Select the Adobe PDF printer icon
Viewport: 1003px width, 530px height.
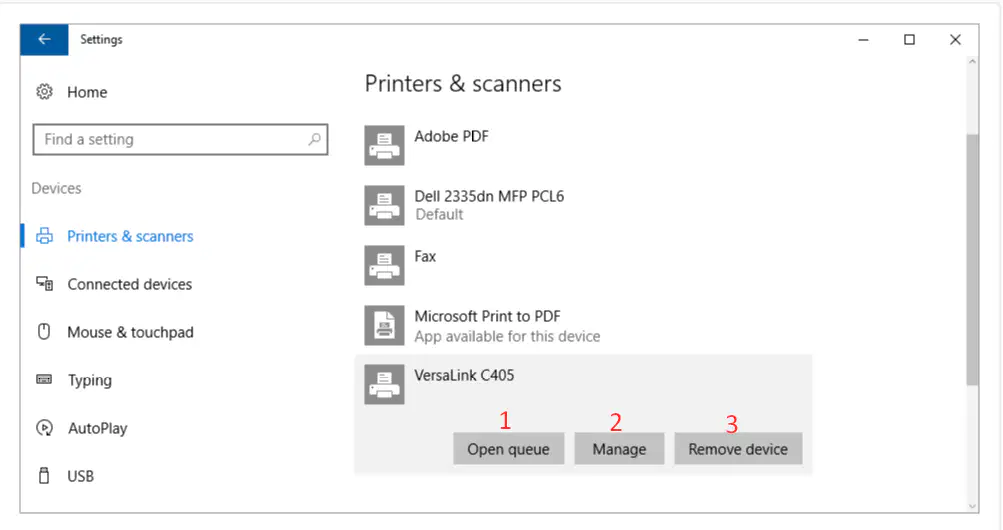384,145
